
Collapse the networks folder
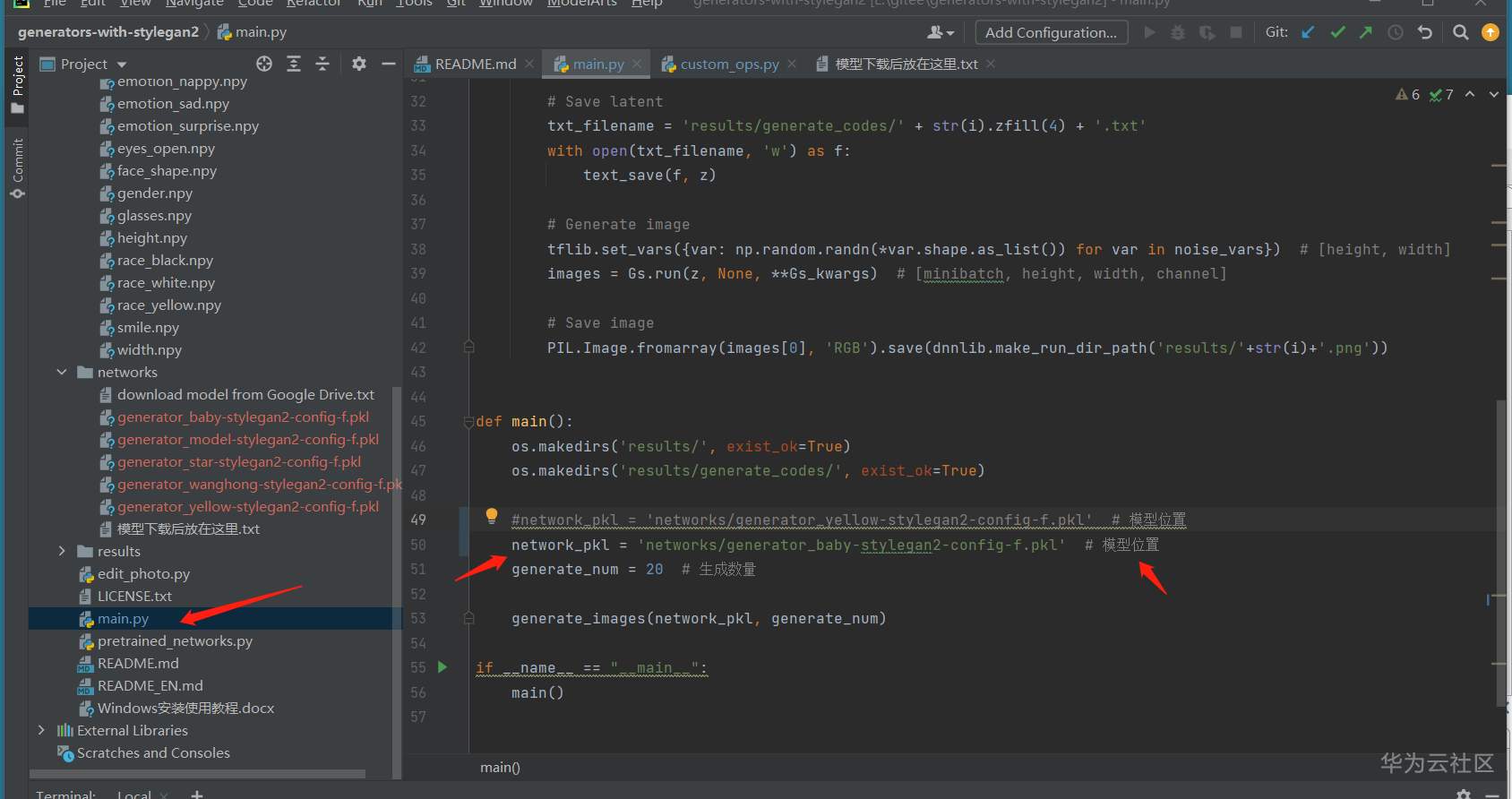[62, 372]
